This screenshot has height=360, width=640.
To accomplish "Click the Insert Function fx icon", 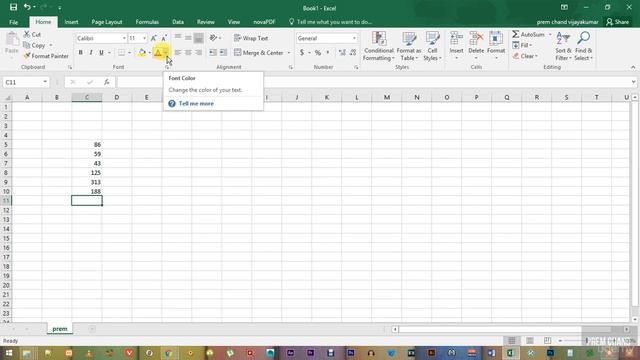I will 107,82.
